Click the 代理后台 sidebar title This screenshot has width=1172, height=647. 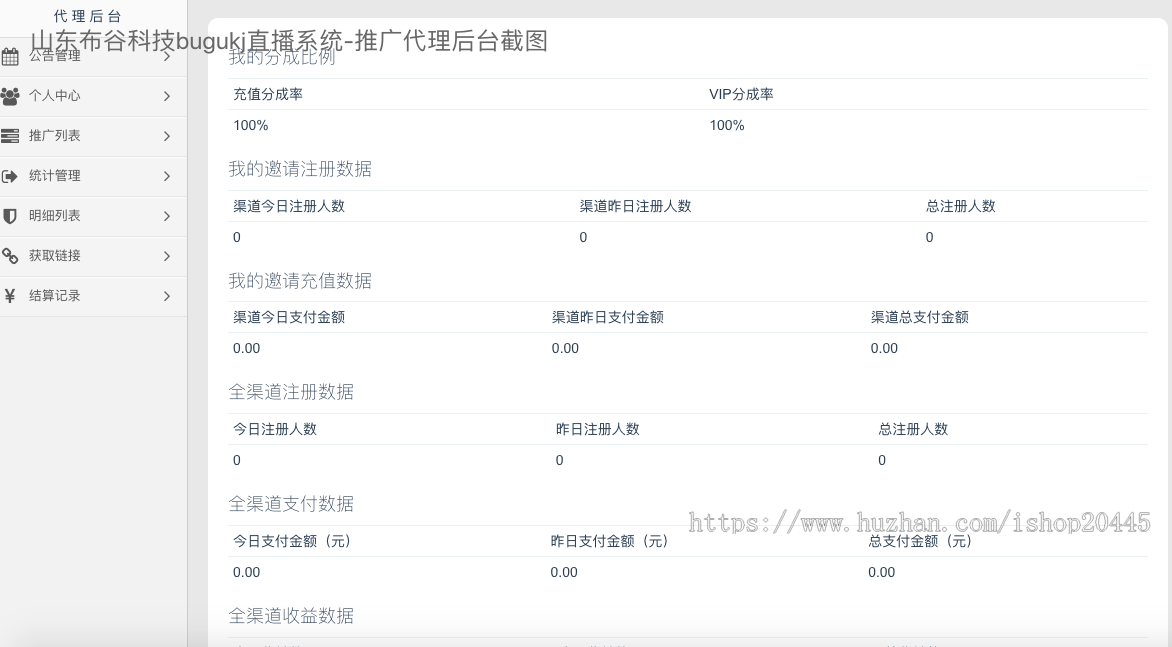88,16
